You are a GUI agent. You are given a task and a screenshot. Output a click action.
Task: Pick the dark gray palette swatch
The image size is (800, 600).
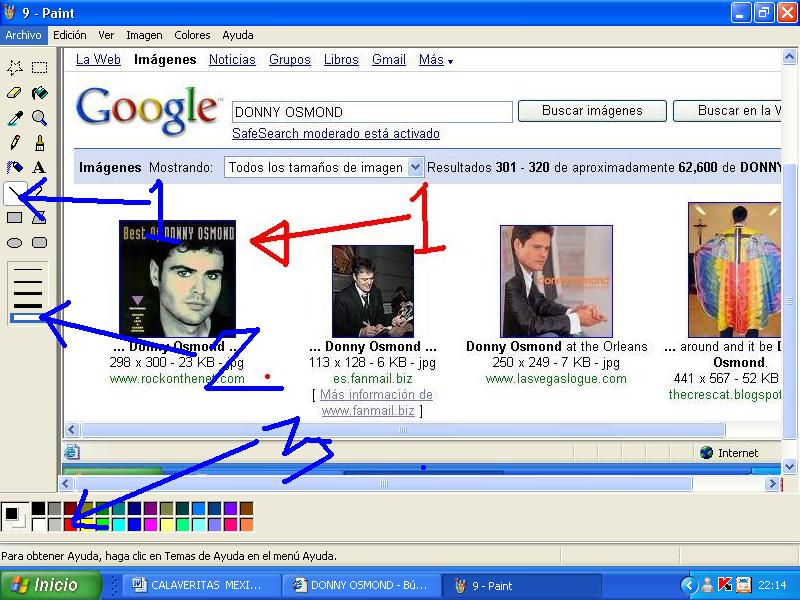(55, 508)
